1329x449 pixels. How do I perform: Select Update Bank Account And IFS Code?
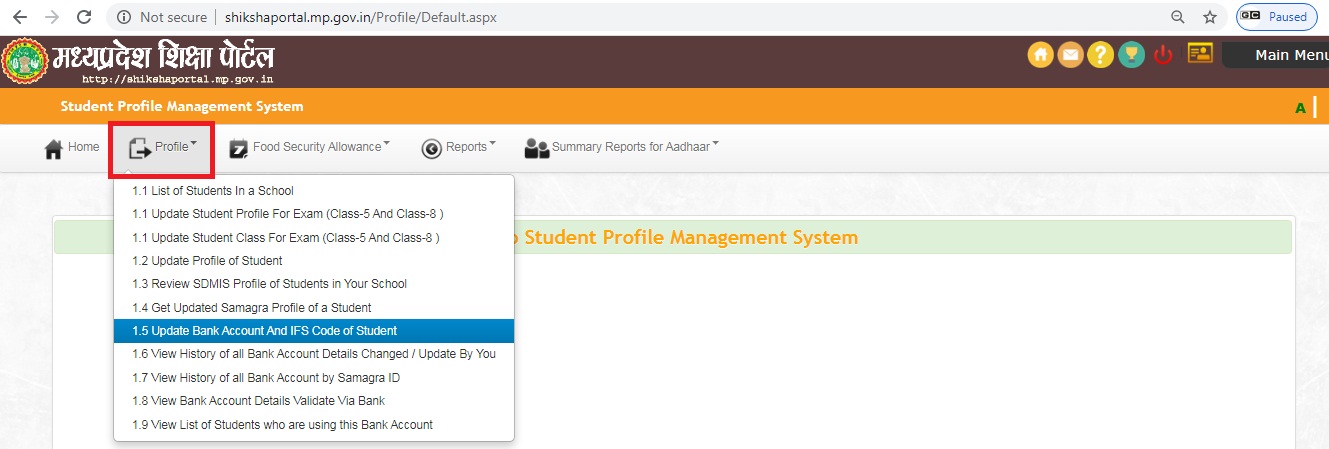click(x=264, y=331)
